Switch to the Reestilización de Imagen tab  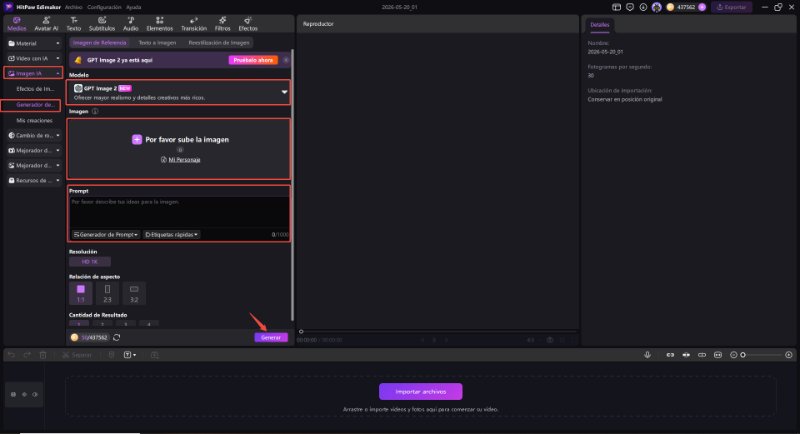[219, 43]
